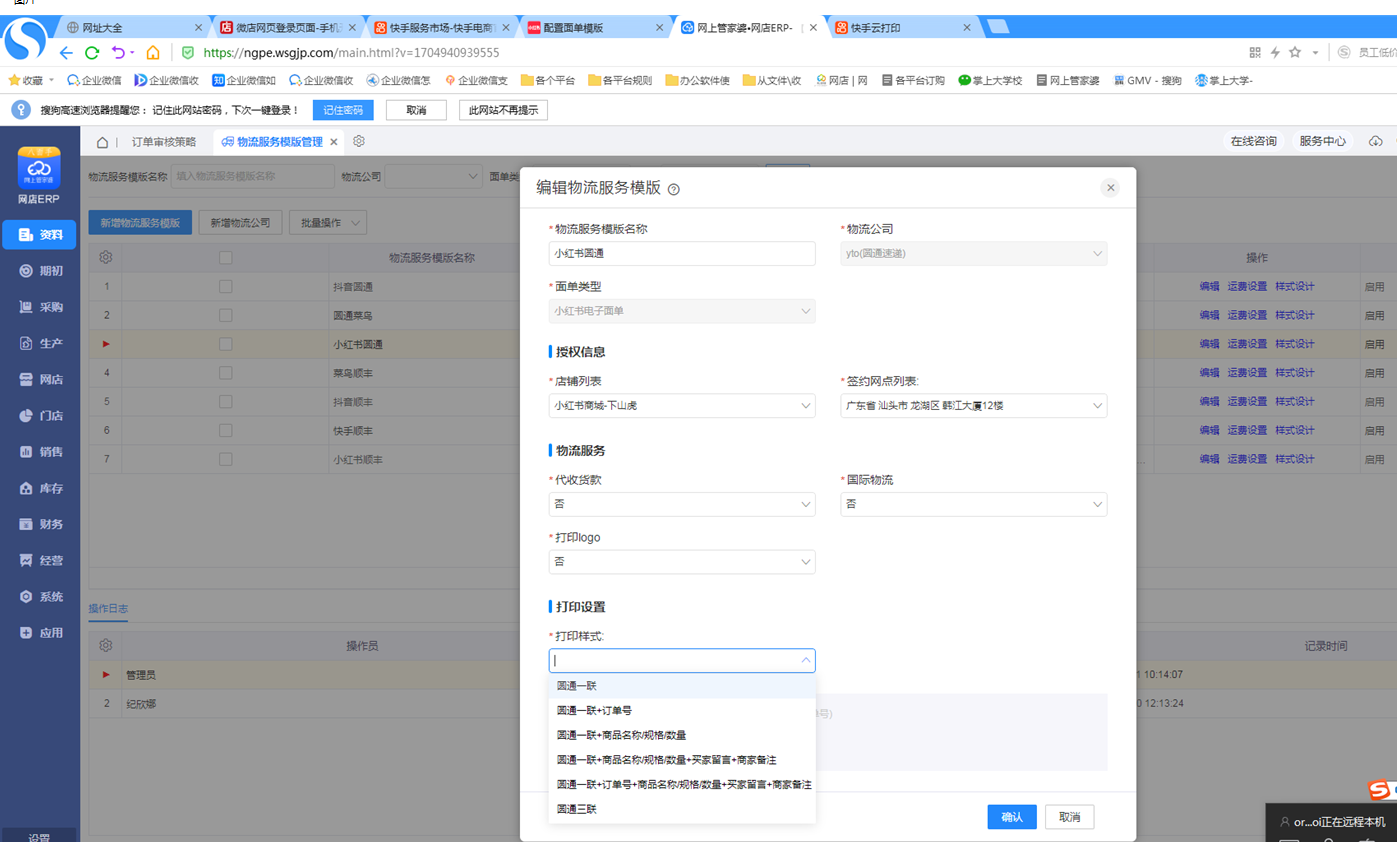Click the green security shield in address bar
1397x842 pixels.
click(x=187, y=53)
